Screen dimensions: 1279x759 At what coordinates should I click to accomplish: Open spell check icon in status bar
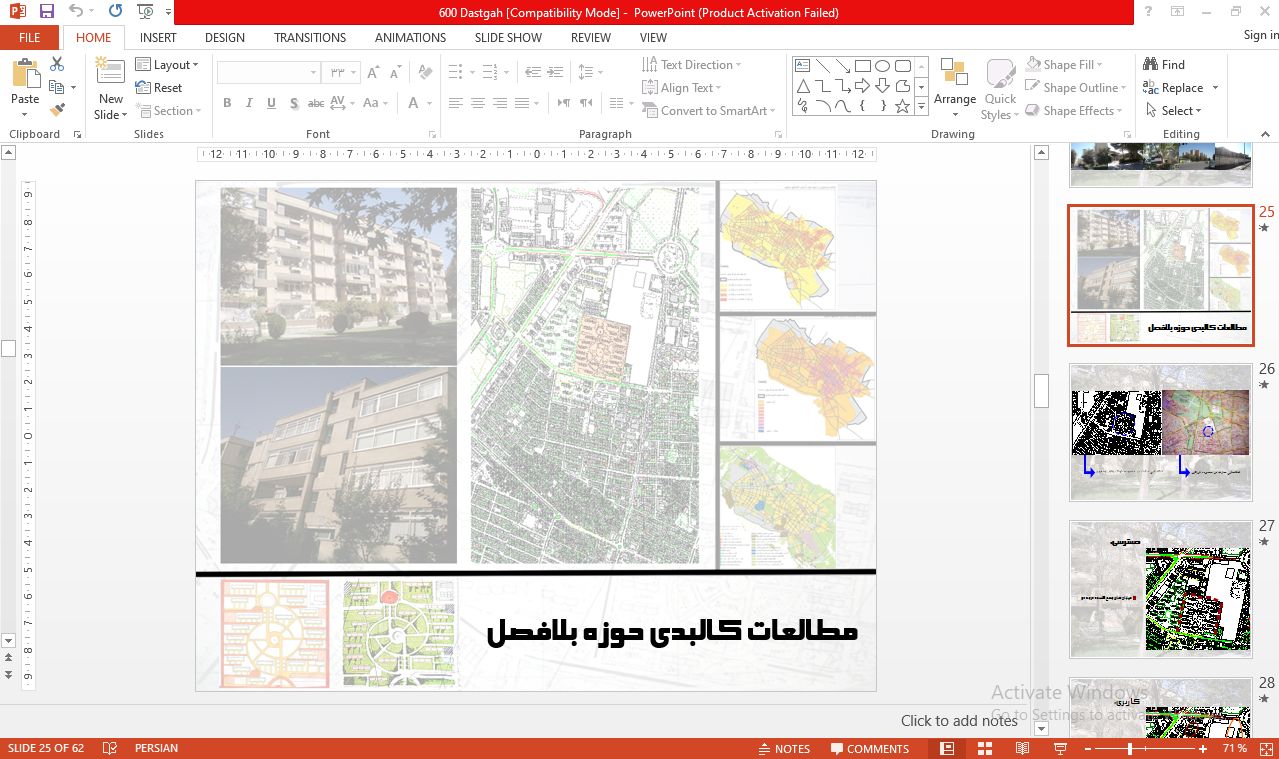pos(110,748)
